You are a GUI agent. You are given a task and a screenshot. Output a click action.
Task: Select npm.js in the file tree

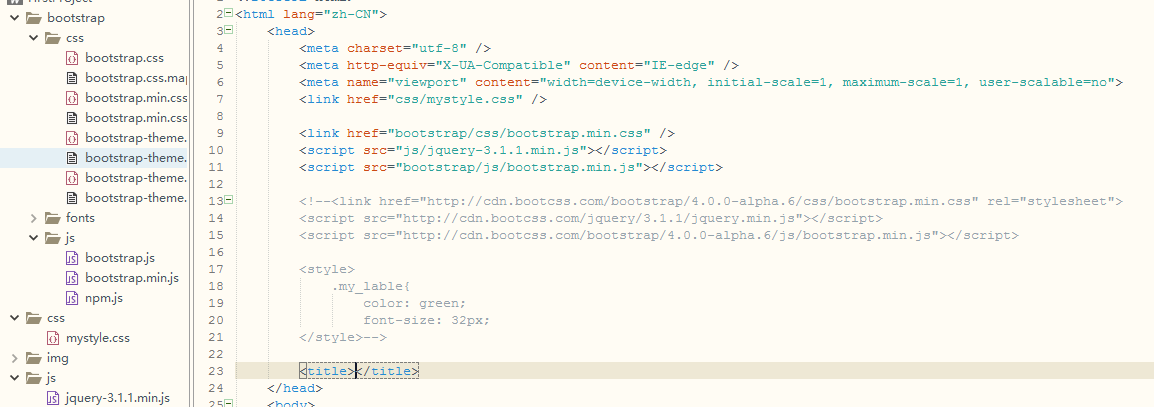(104, 298)
